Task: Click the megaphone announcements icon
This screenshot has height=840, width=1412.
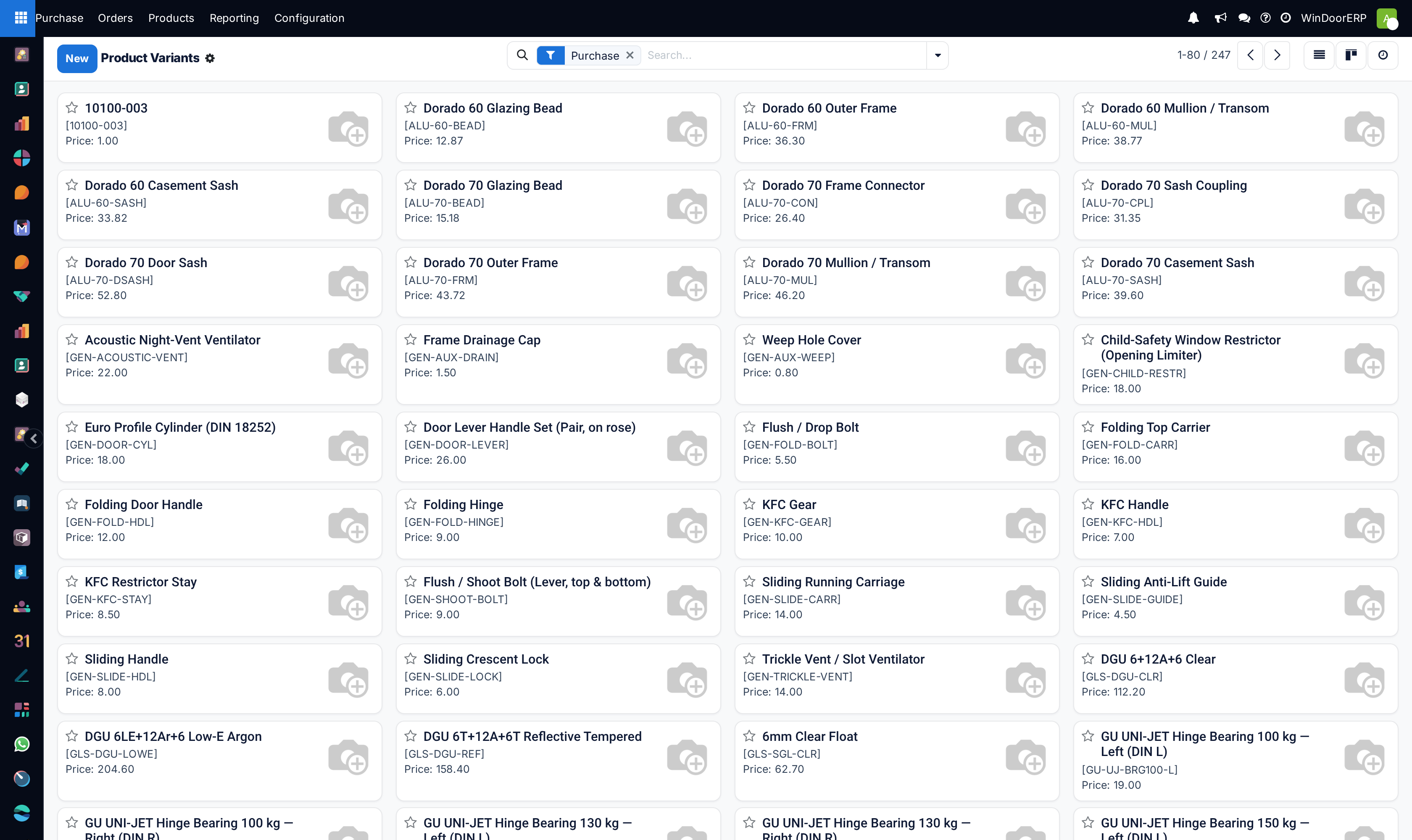Action: click(x=1220, y=18)
